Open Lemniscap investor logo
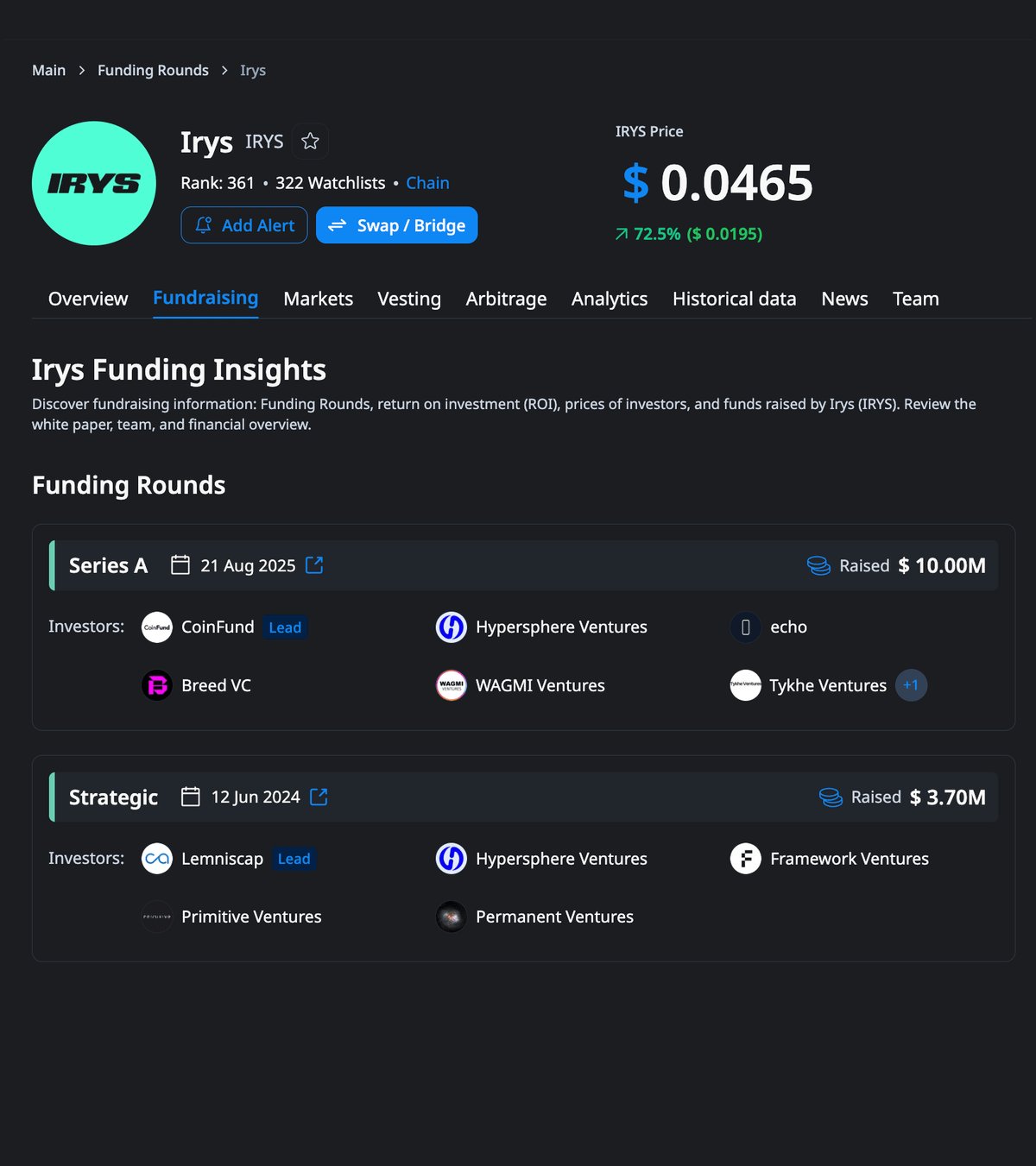Screen dimensions: 1036x1166 157,859
